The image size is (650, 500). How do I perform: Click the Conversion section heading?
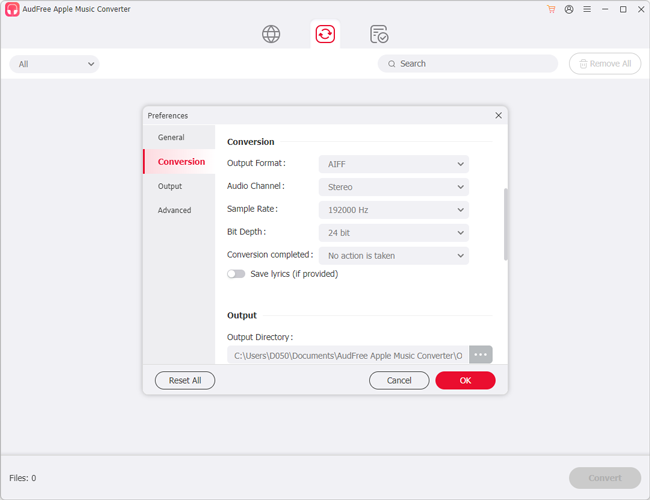click(250, 142)
